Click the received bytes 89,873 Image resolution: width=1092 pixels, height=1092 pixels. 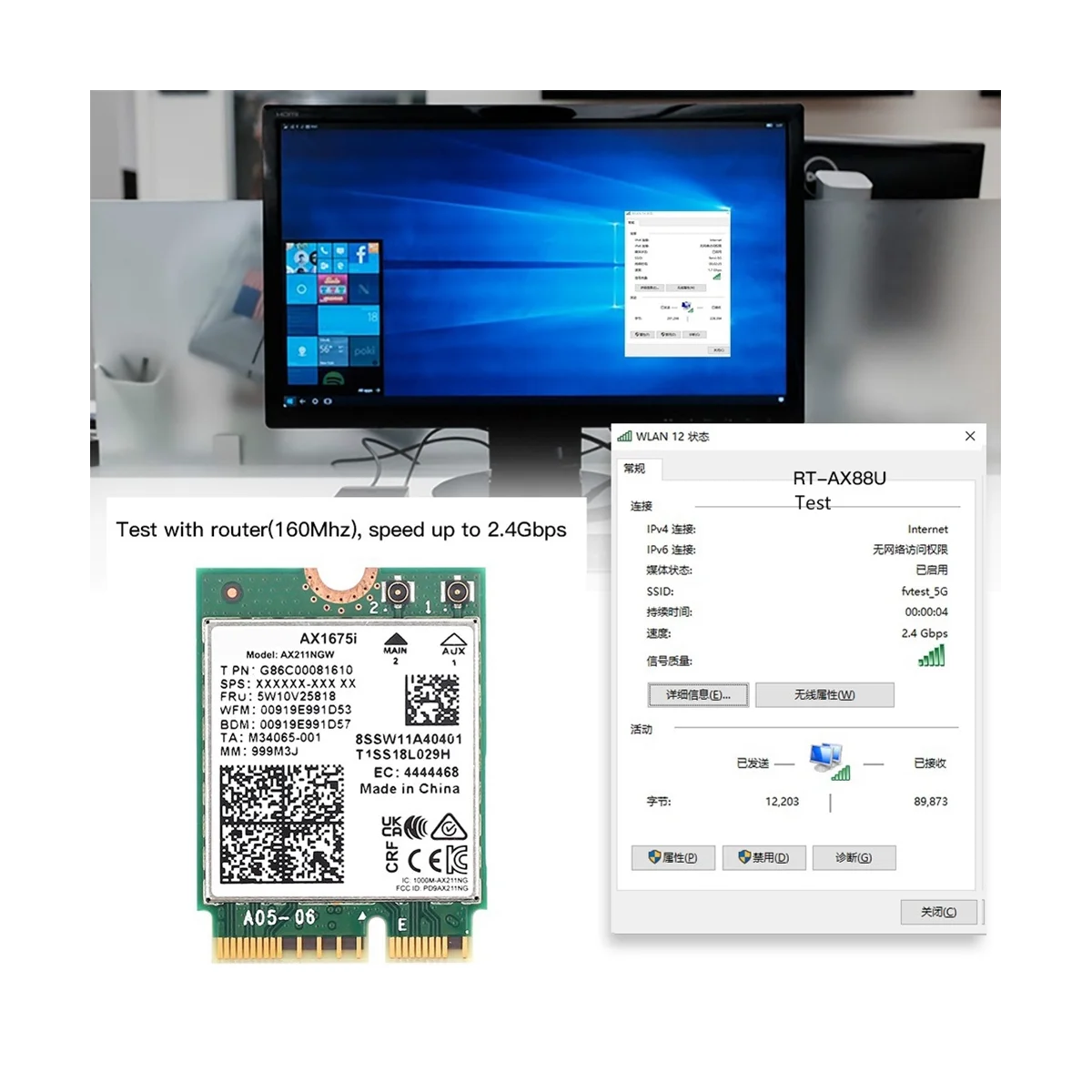(931, 802)
